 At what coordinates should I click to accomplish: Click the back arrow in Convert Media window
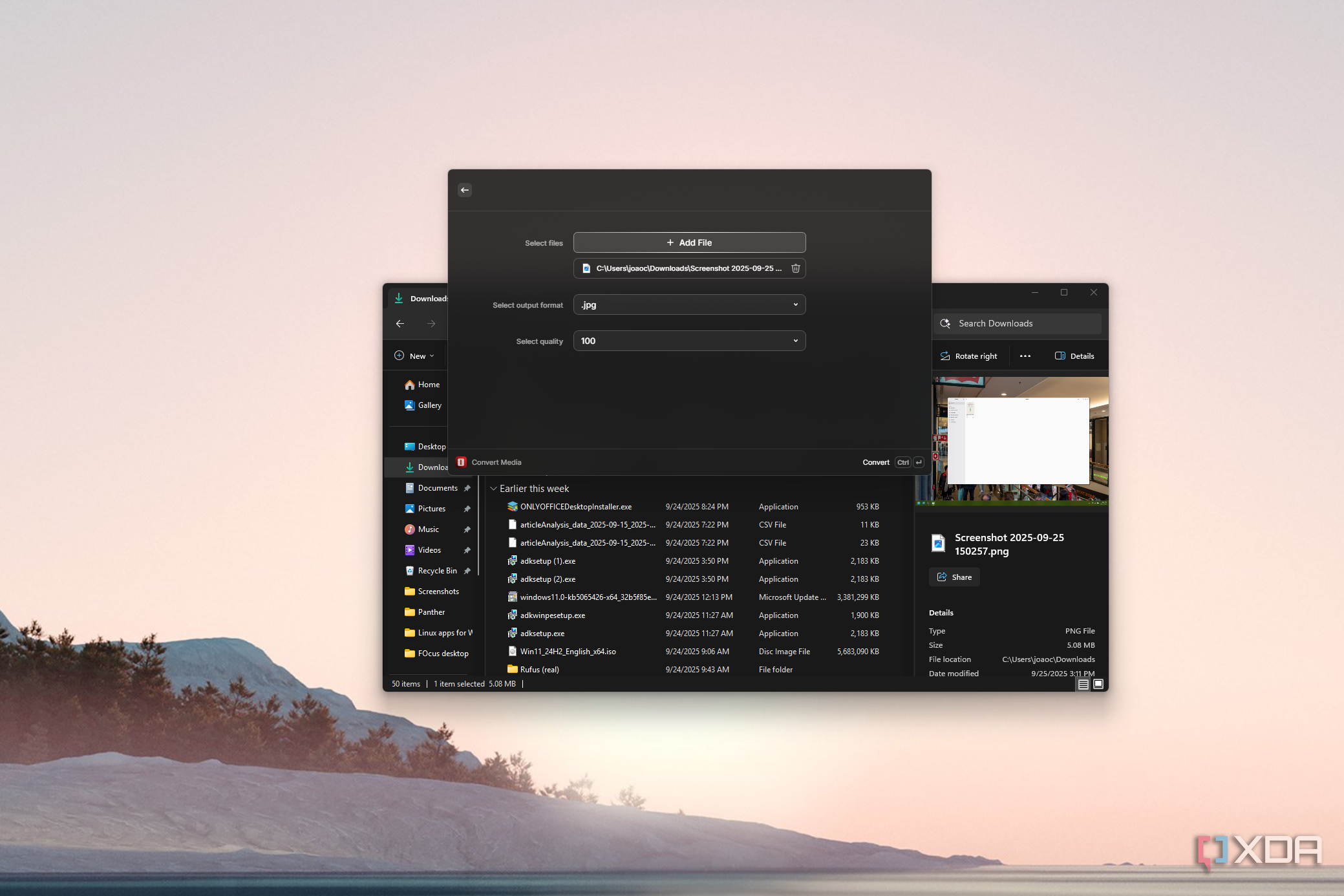[x=464, y=190]
